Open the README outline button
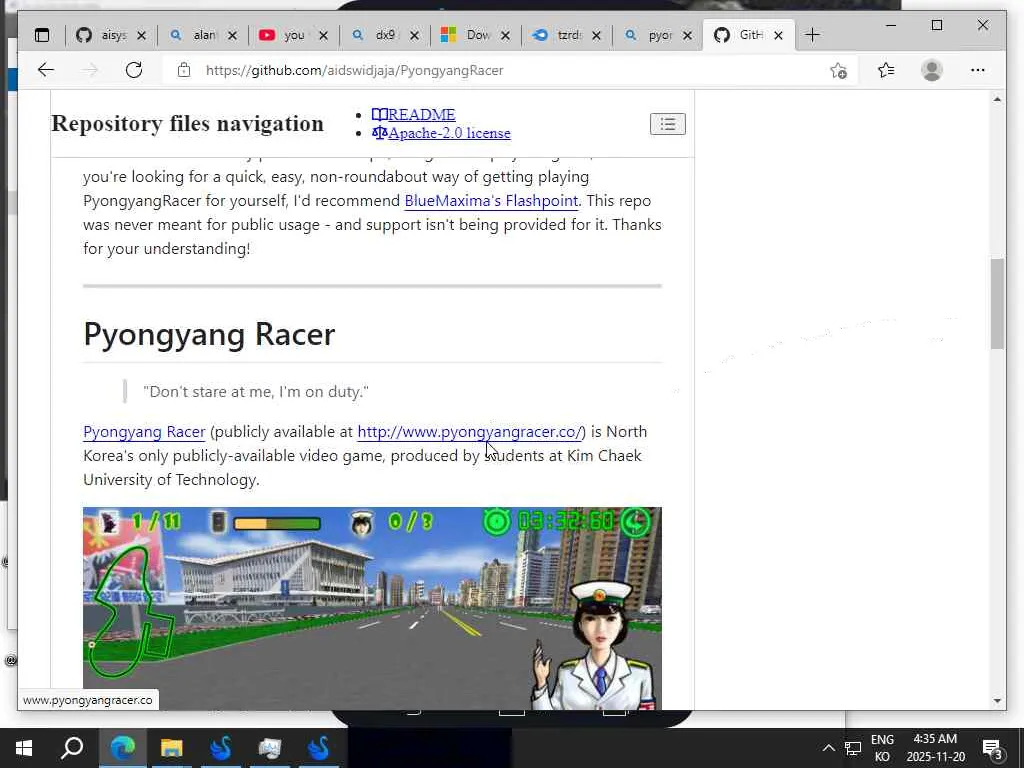 (667, 124)
